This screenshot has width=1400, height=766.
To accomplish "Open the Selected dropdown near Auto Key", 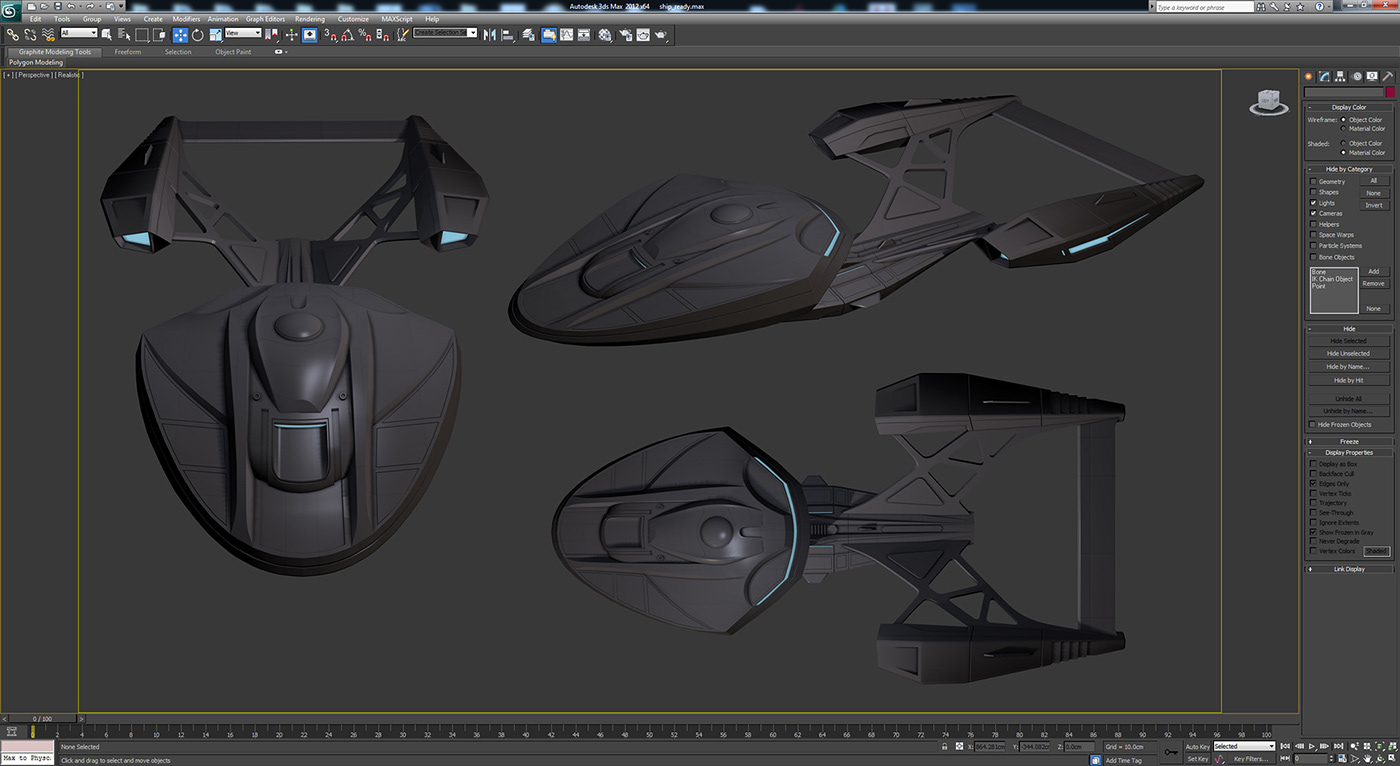I will click(x=1244, y=746).
